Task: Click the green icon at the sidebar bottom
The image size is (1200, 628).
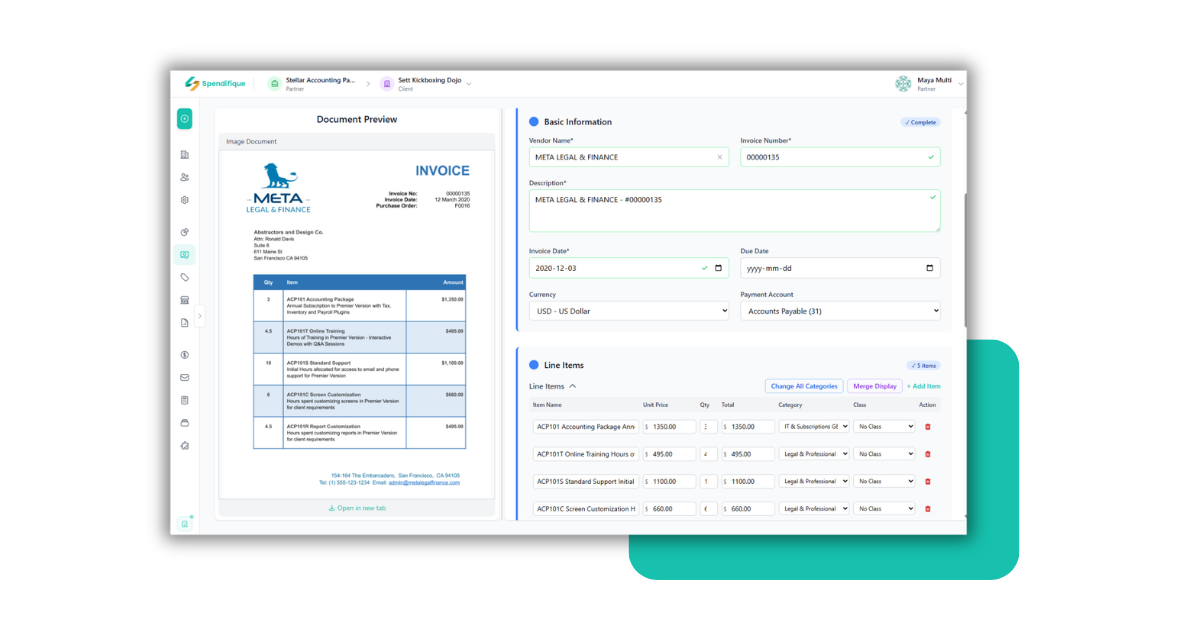Action: 185,523
